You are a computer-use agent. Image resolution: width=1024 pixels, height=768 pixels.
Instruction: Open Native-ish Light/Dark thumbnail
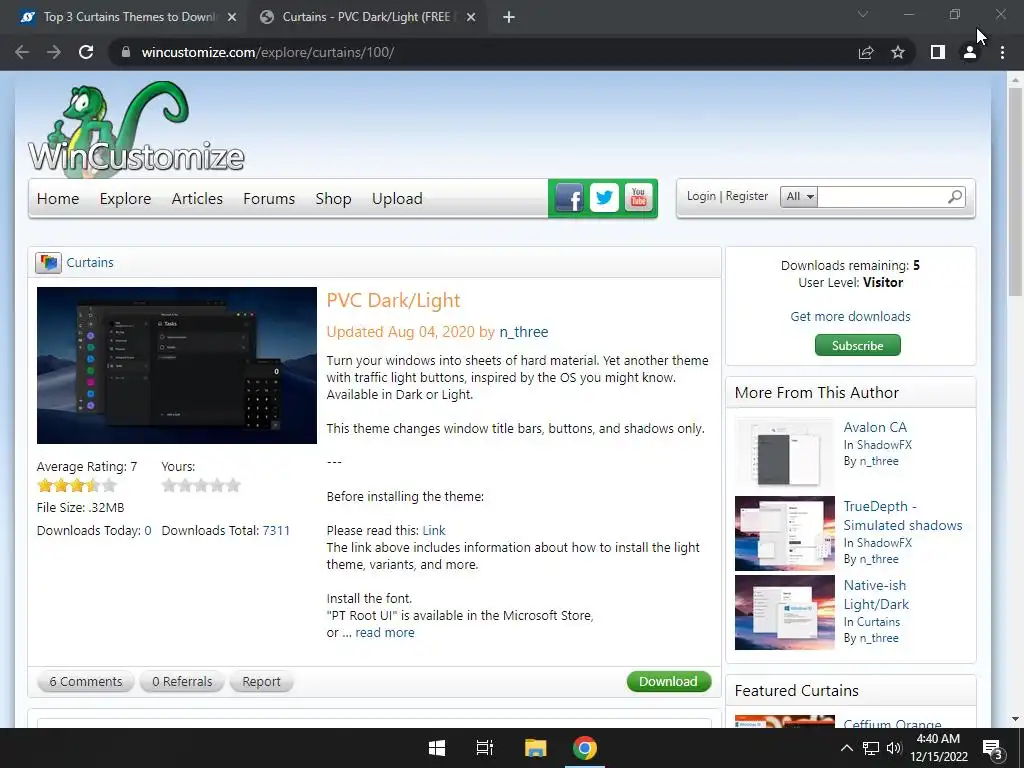point(785,612)
